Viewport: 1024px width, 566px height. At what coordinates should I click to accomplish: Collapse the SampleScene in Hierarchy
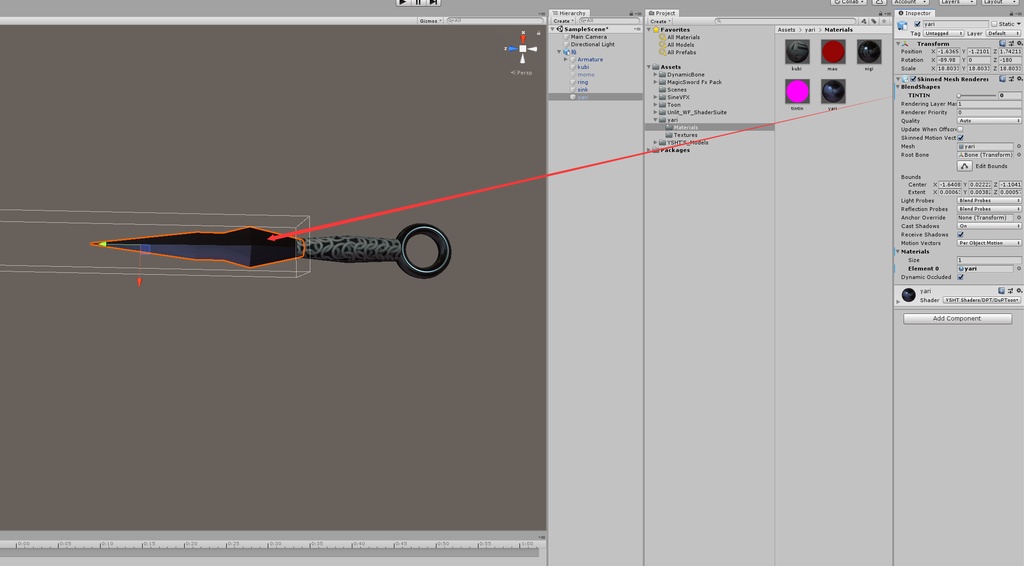point(554,29)
